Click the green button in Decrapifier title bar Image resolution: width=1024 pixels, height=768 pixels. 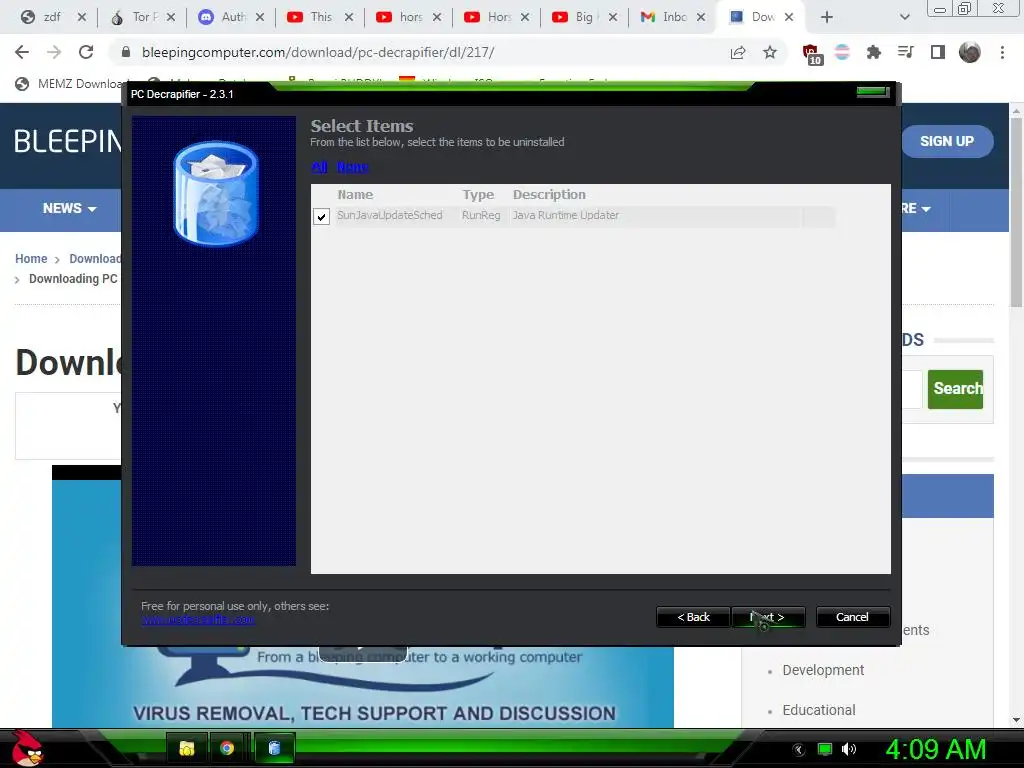(x=873, y=92)
